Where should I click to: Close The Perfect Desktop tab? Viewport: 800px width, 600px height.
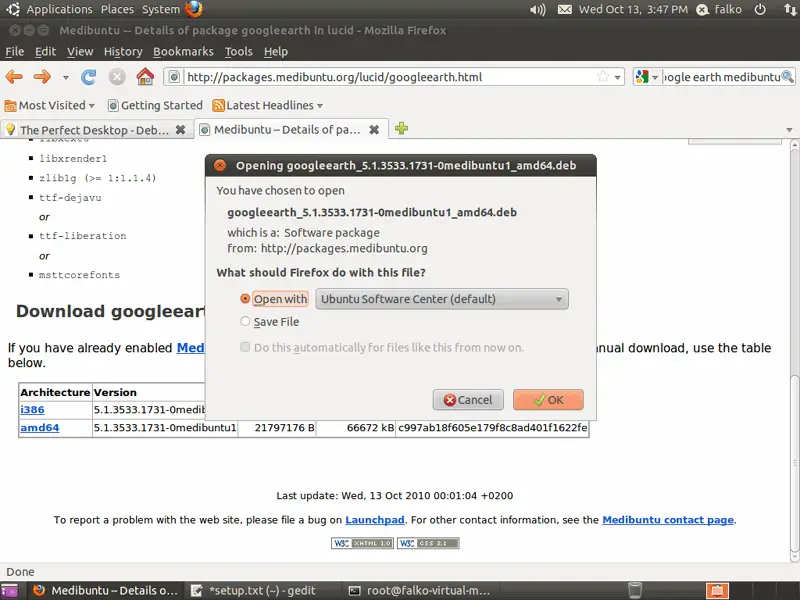coord(180,130)
